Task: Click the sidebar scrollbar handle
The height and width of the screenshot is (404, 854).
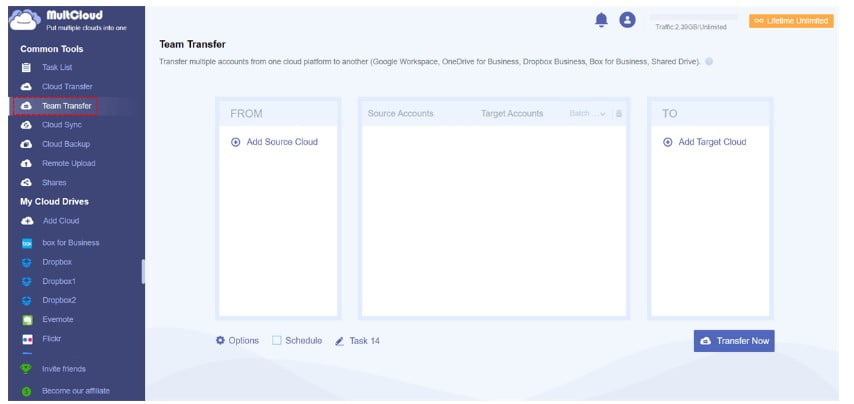Action: [143, 271]
